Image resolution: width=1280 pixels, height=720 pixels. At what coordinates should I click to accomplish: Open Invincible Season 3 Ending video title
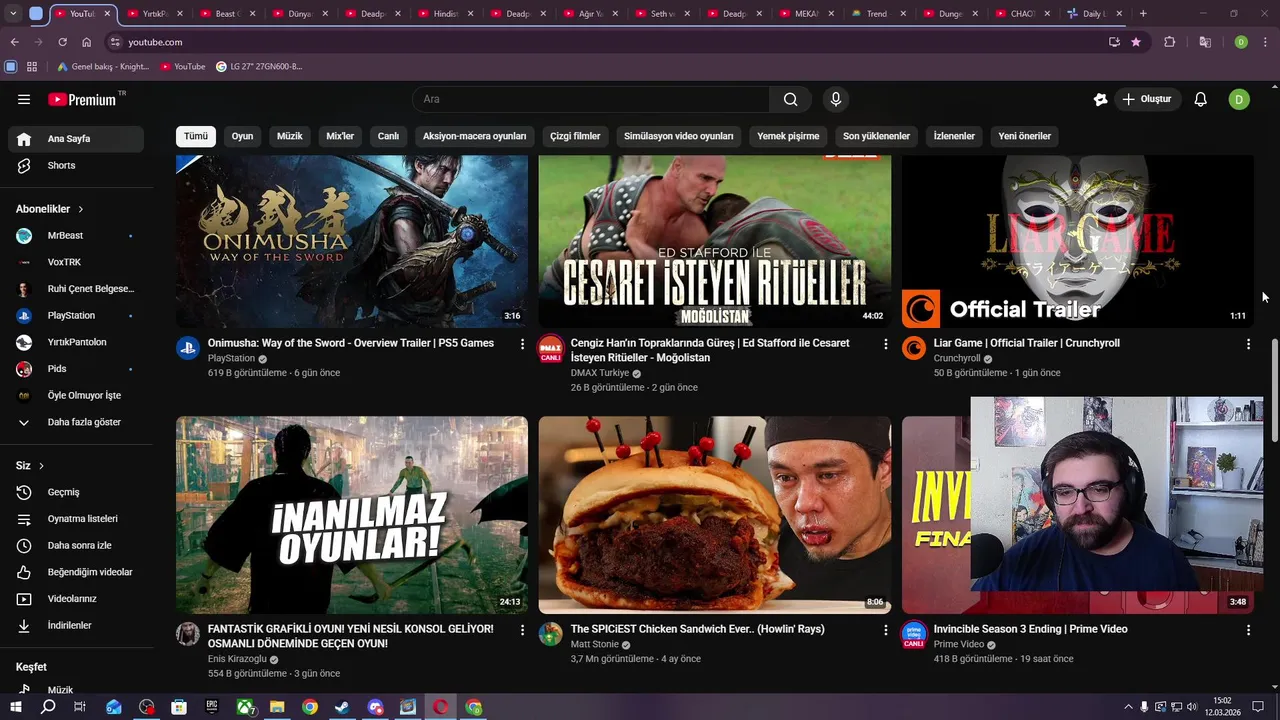pos(1030,629)
